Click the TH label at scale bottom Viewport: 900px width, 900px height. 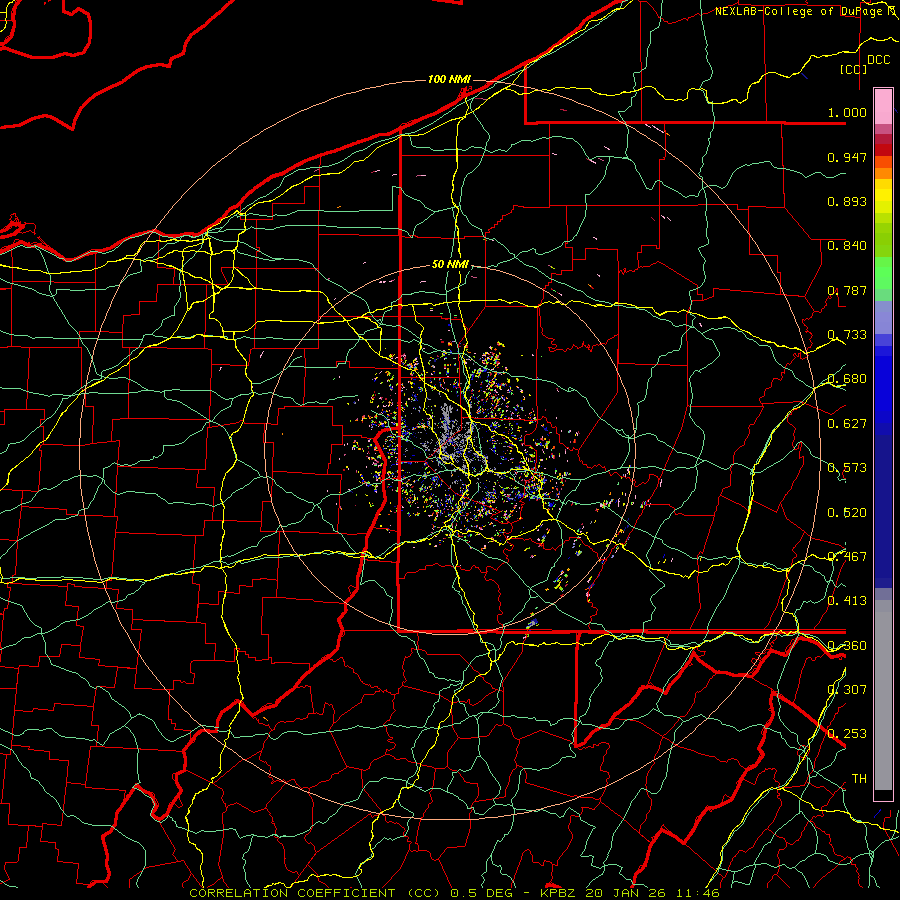coord(859,778)
